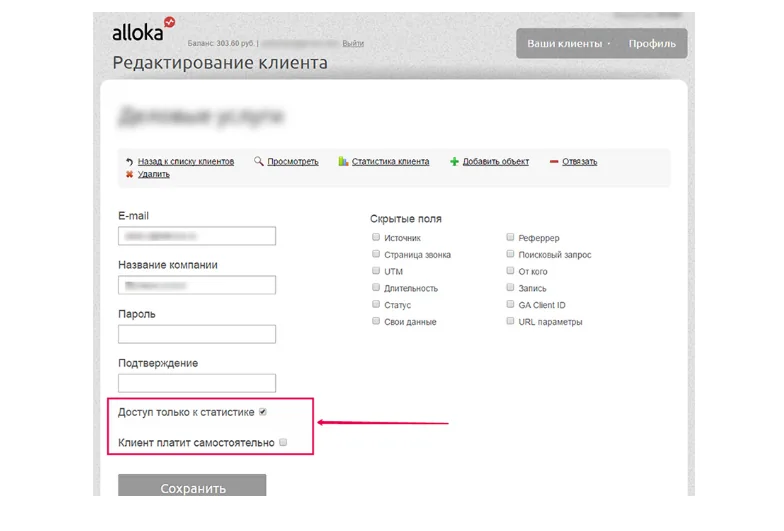The height and width of the screenshot is (531, 784).
Task: Click the bar chart icon for Статистика клиента
Action: (343, 161)
